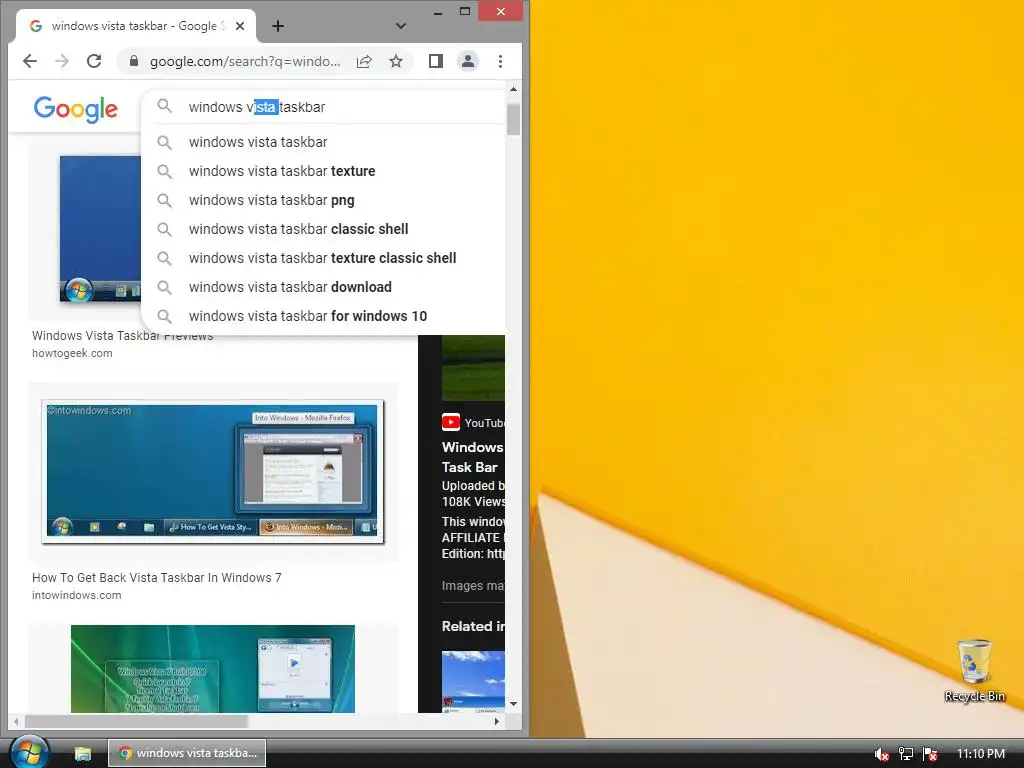1024x768 pixels.
Task: Click the muted volume tray icon
Action: [881, 754]
